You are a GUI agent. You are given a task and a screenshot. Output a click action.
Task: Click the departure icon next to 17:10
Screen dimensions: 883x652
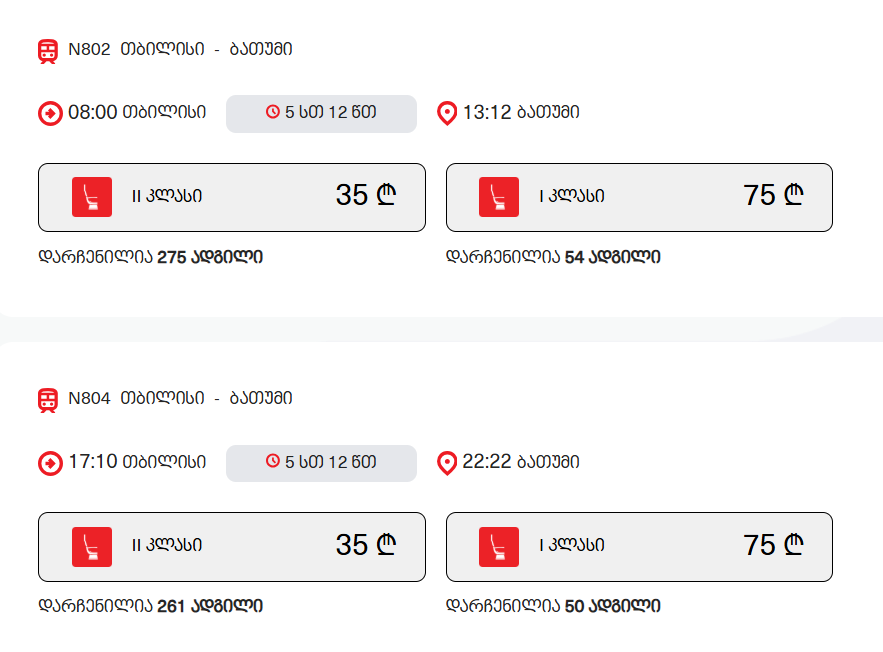coord(50,463)
